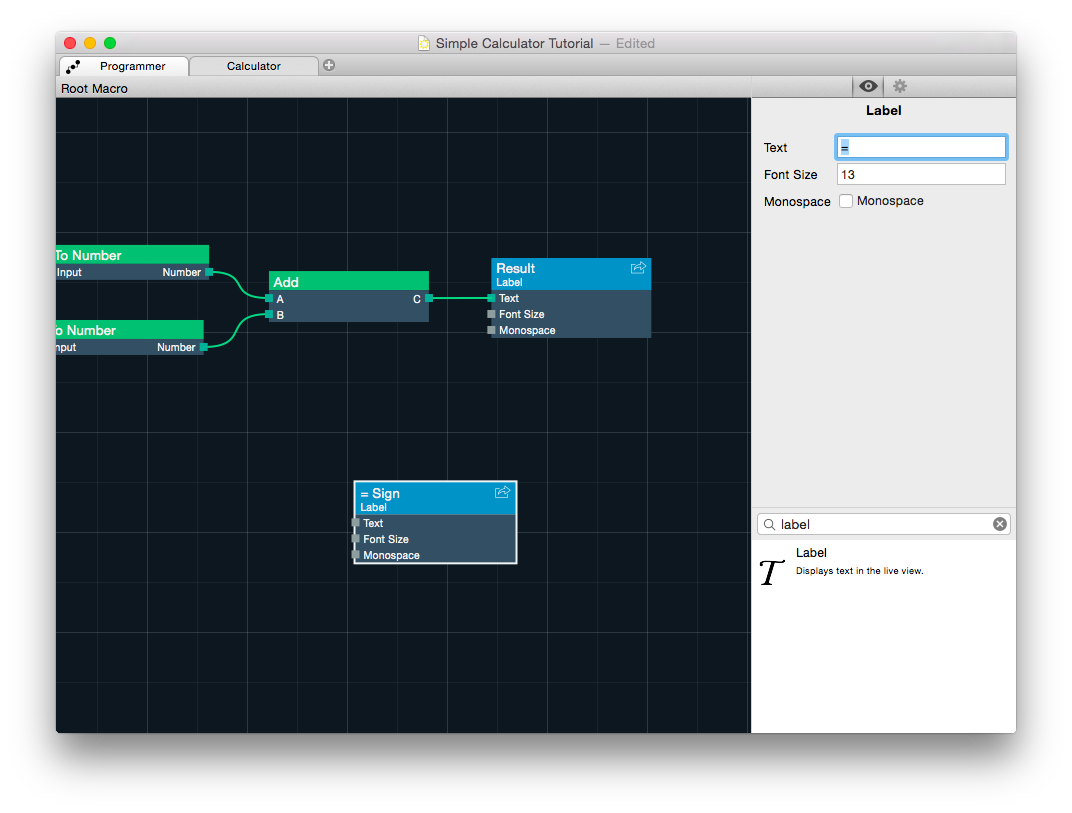Select the upper To Number node header
This screenshot has height=813, width=1072.
click(x=132, y=255)
